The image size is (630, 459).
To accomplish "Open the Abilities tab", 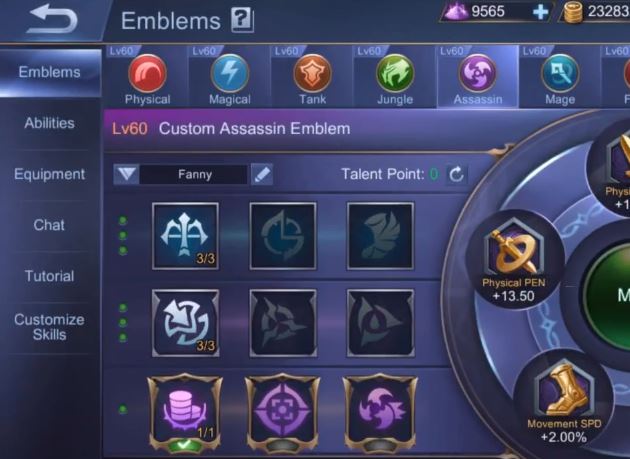I will pyautogui.click(x=49, y=123).
